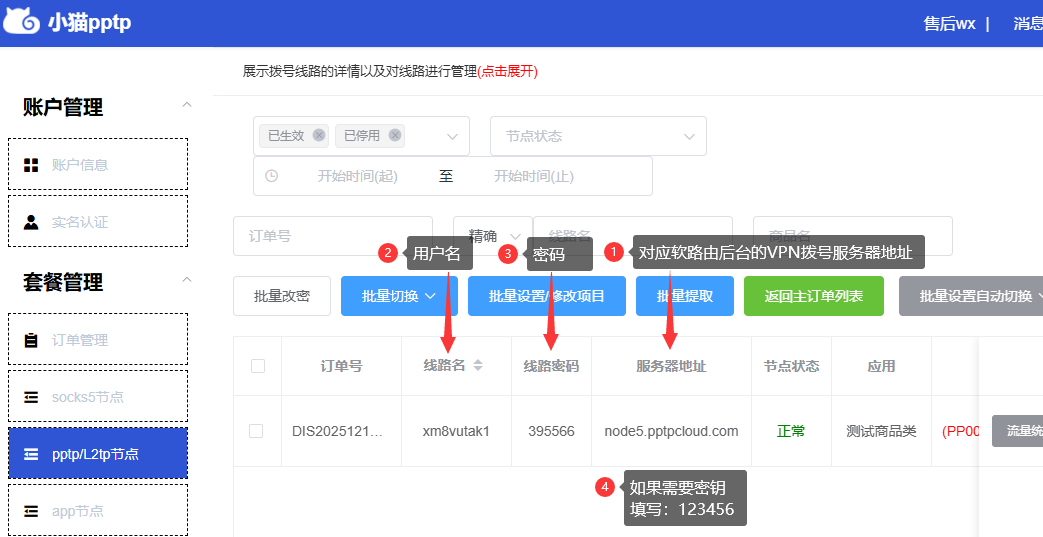Click the green 返回主订单列表 button
The height and width of the screenshot is (537, 1043).
click(x=813, y=296)
